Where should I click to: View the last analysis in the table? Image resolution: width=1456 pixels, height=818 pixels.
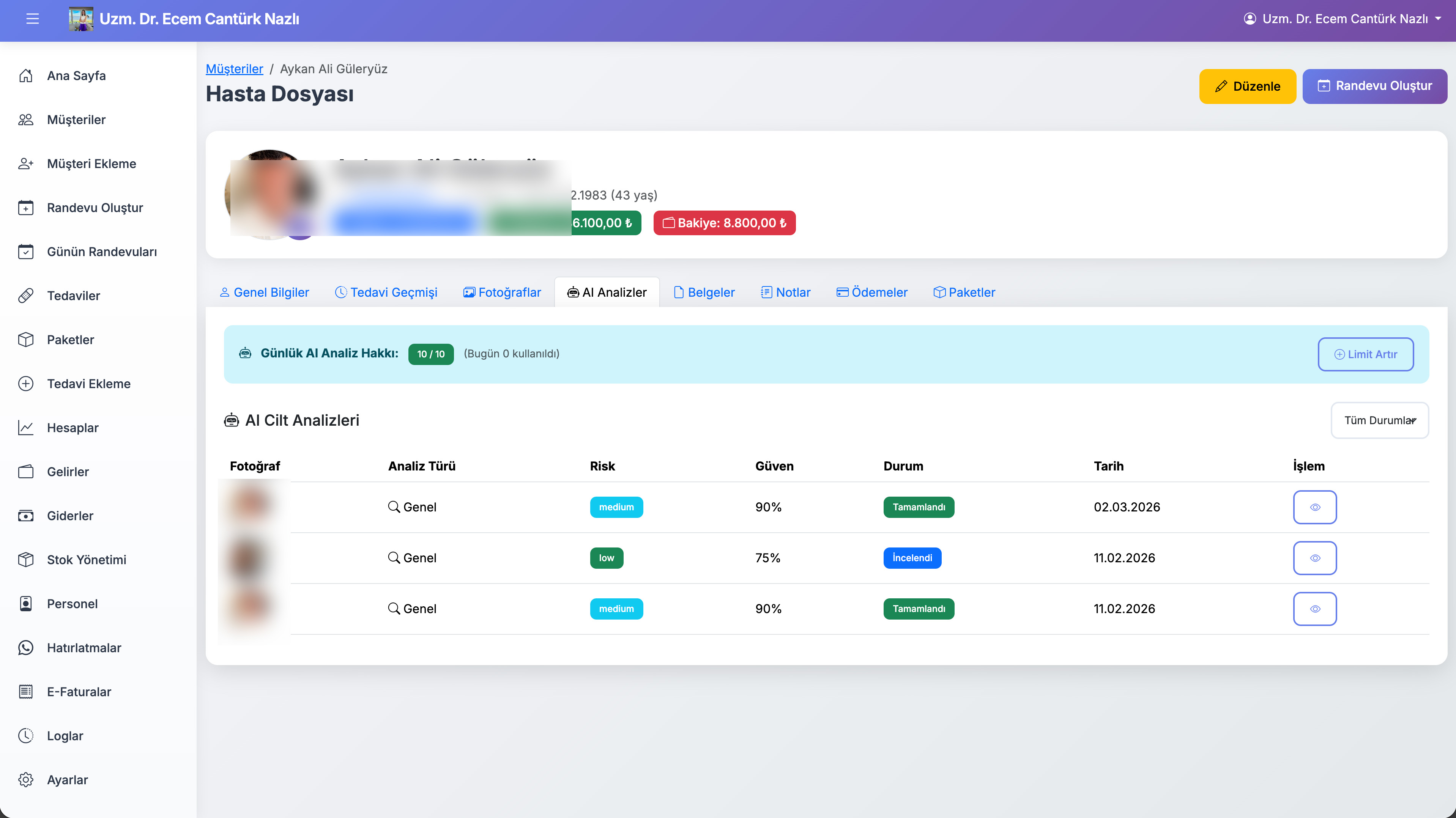pos(1315,609)
